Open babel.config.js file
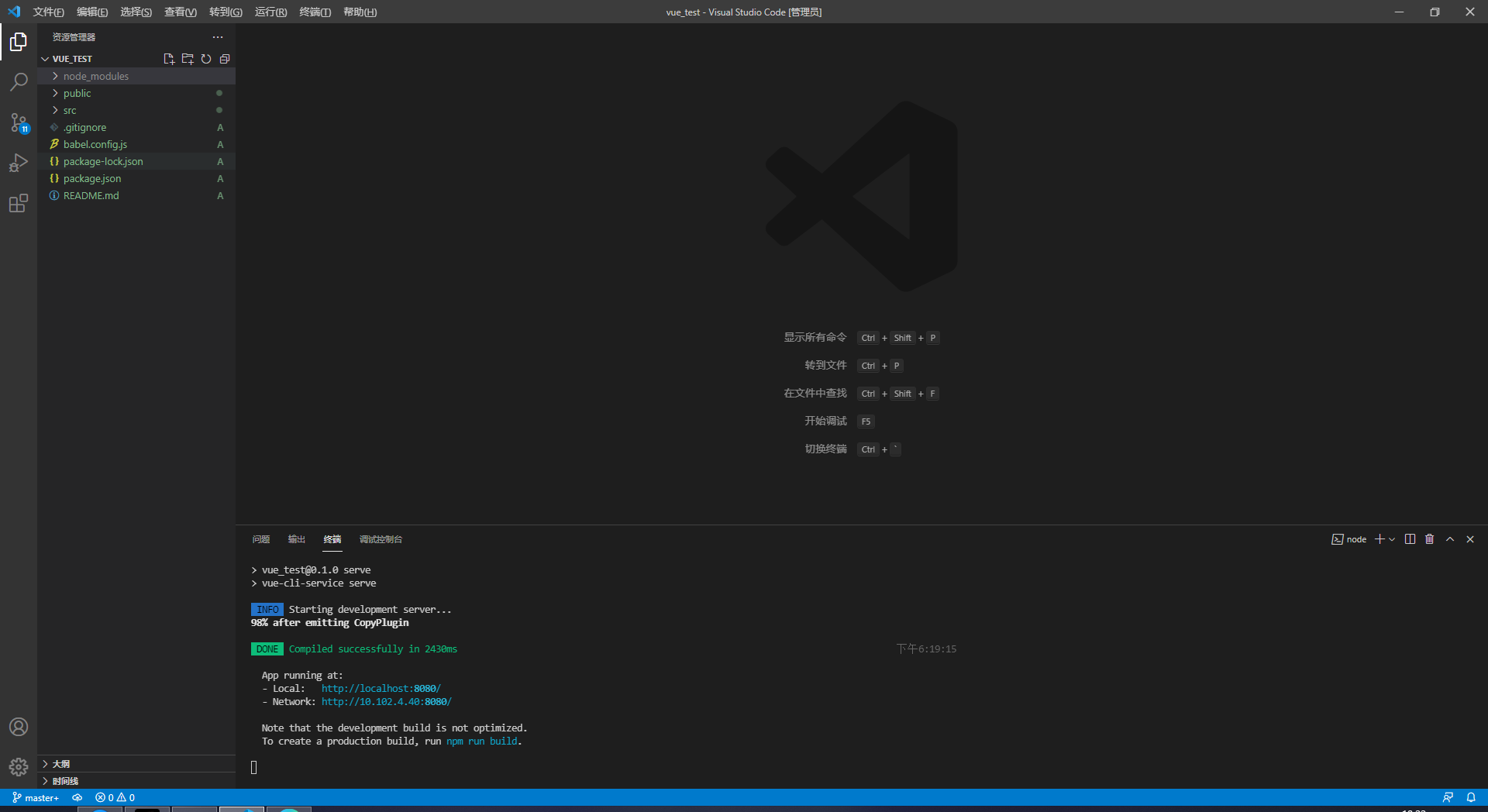The image size is (1488, 812). click(136, 144)
